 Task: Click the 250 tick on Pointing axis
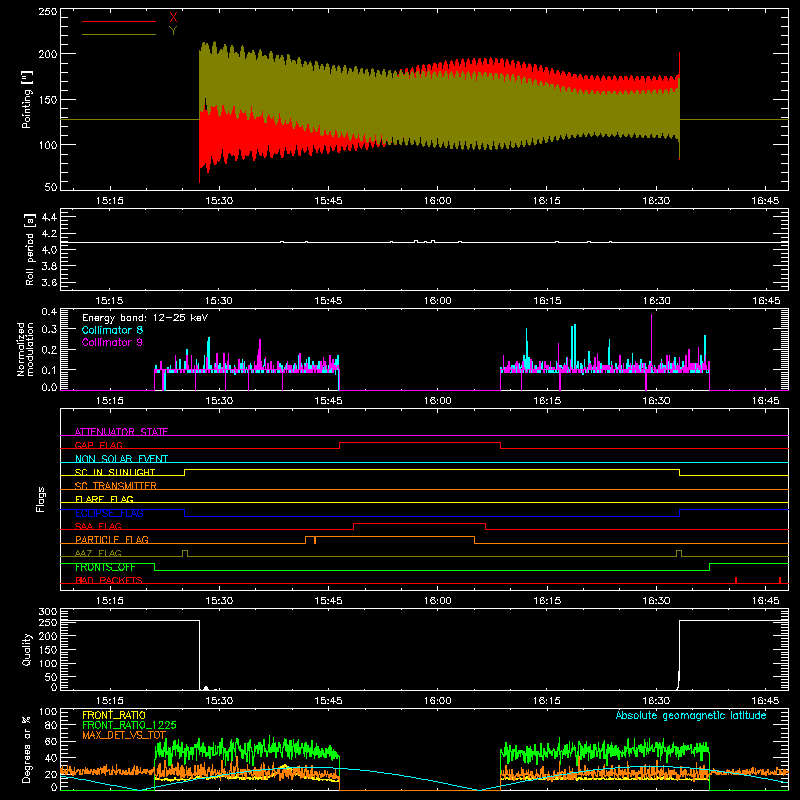(47, 11)
